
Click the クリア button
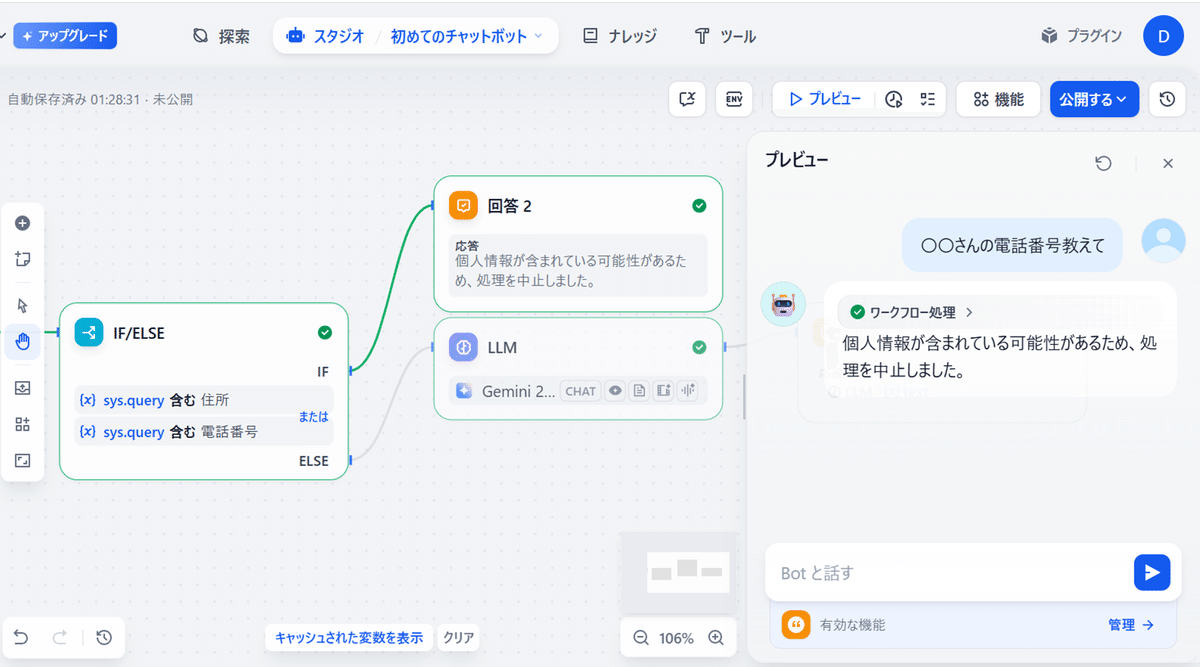point(459,637)
